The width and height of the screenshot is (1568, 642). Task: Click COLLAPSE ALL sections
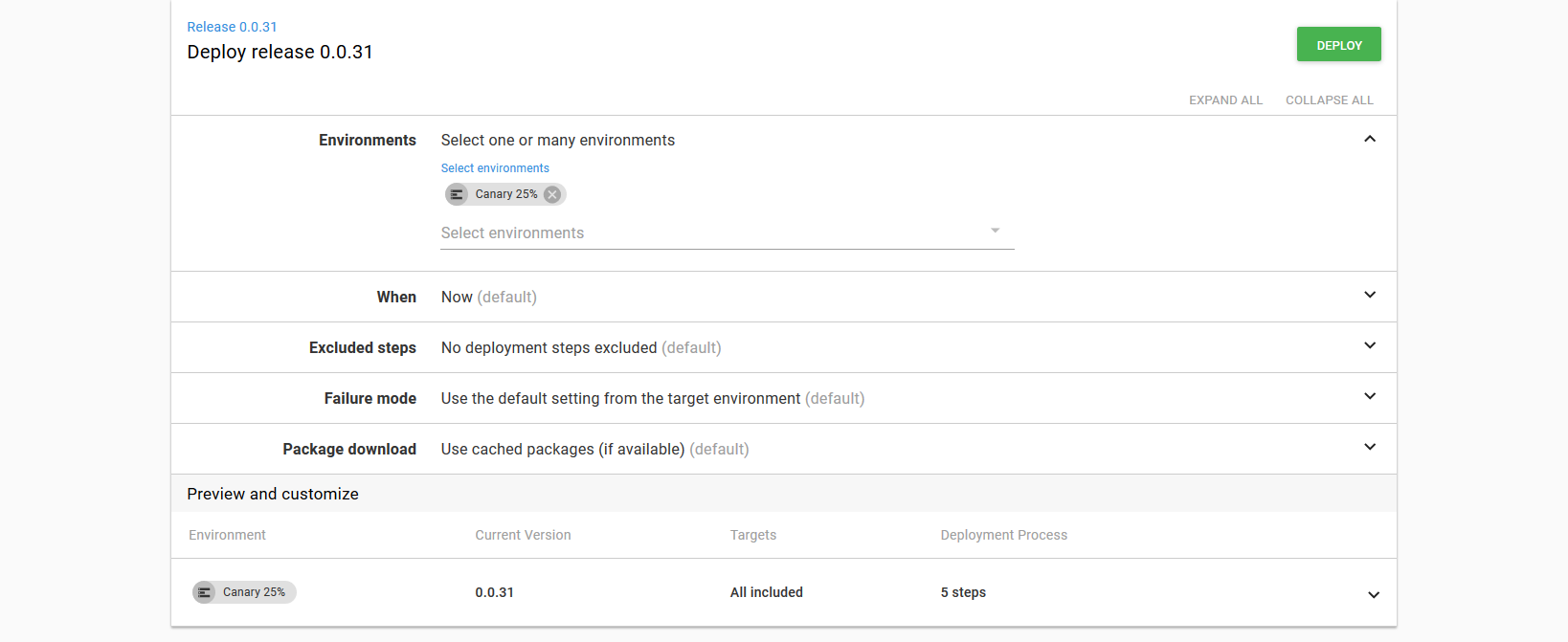point(1329,100)
